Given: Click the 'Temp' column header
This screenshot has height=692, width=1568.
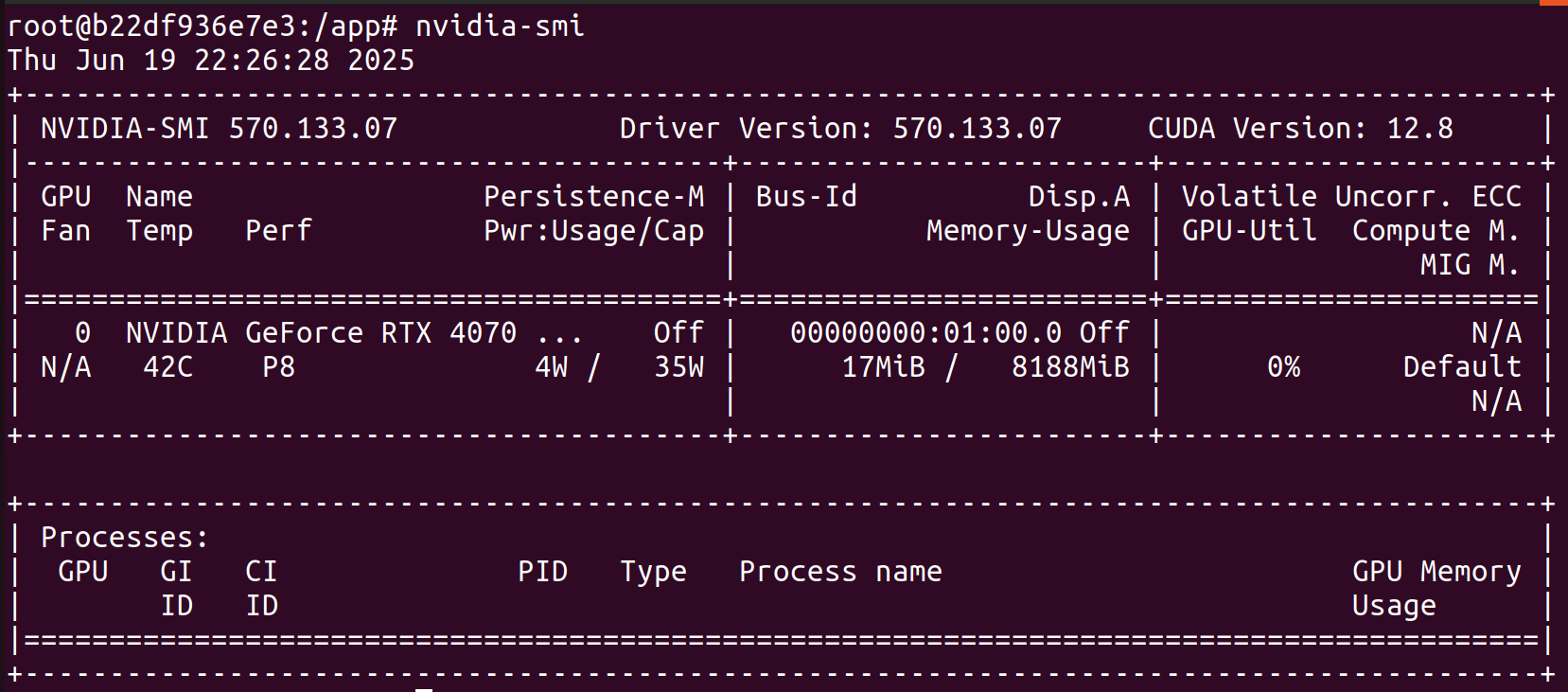Looking at the screenshot, I should coord(160,230).
